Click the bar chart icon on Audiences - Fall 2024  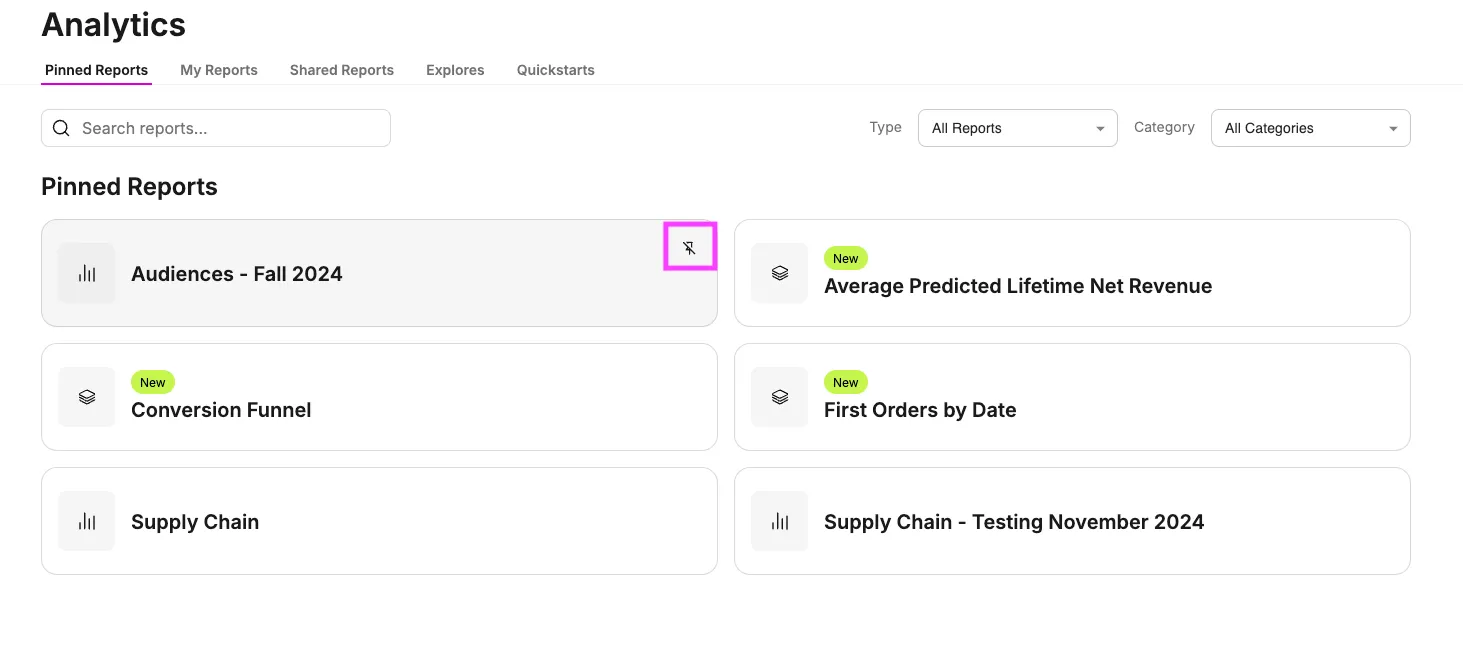[87, 273]
